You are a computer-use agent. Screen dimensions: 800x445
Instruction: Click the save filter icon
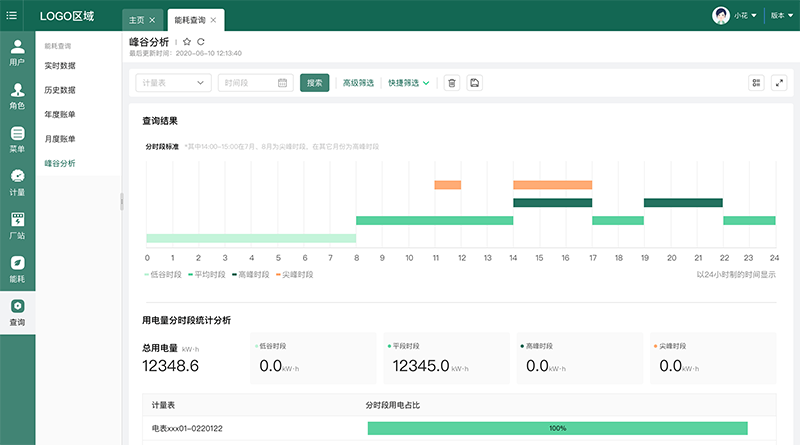click(x=474, y=83)
